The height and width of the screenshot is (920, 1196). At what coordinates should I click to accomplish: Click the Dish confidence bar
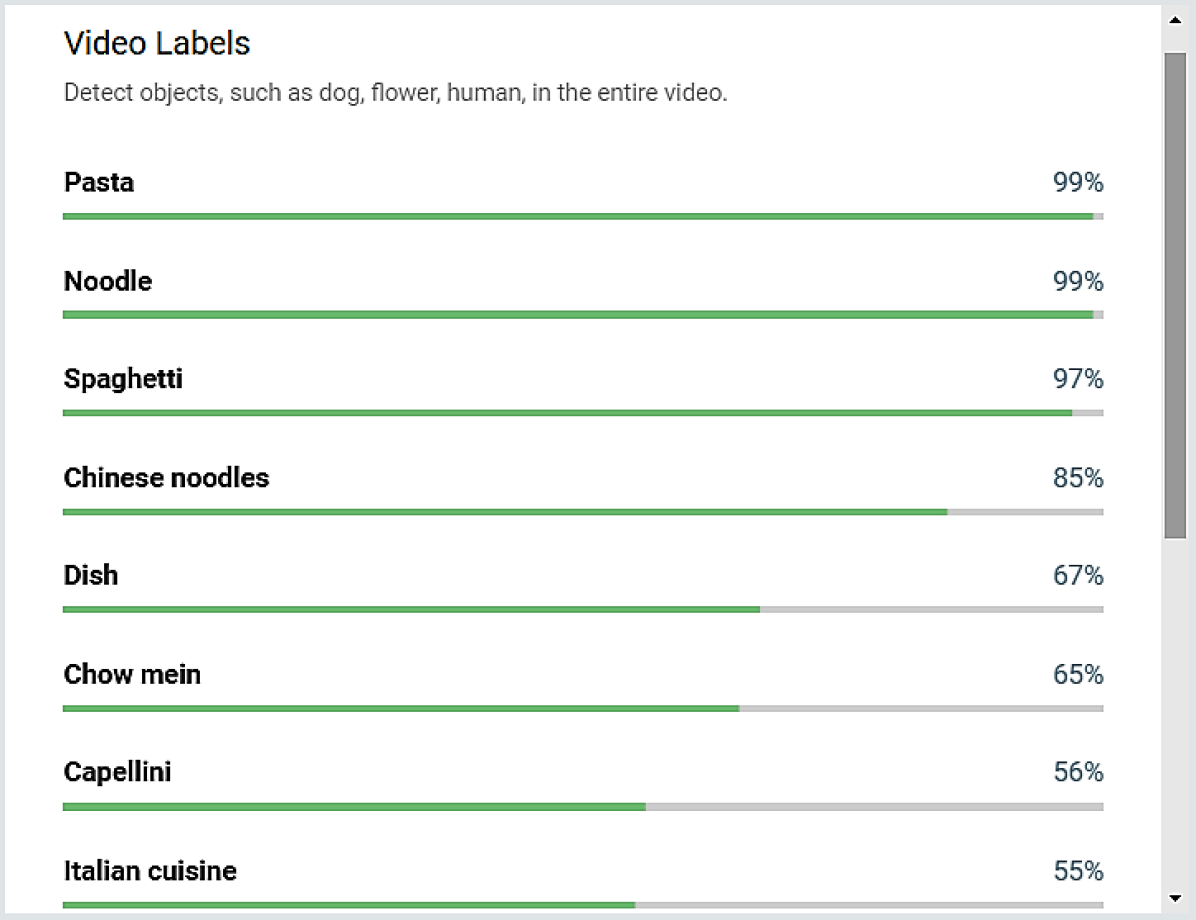pos(583,610)
